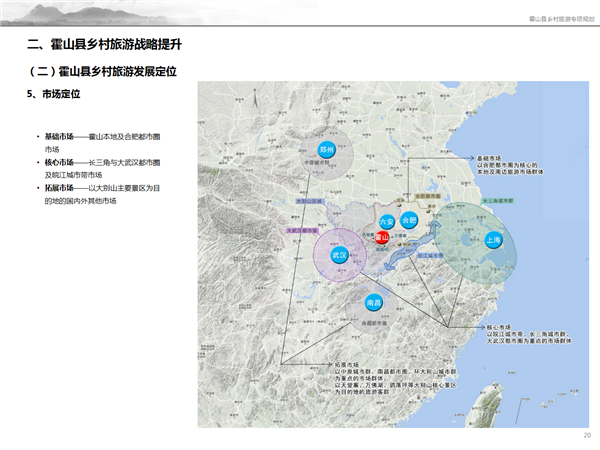This screenshot has height=450, width=600.
Task: Select the 南昌 city marker
Action: pyautogui.click(x=373, y=303)
